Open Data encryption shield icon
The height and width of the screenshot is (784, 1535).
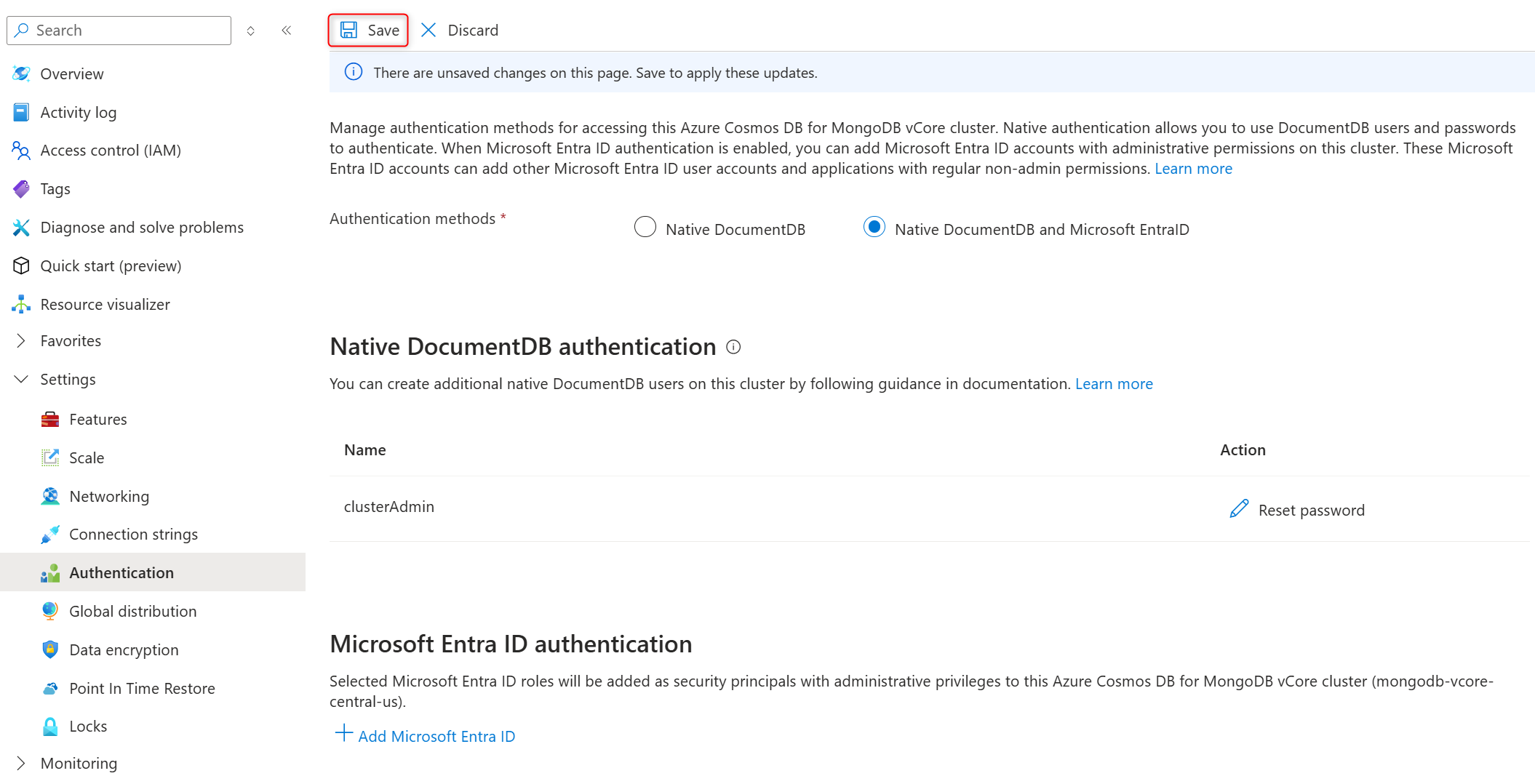[x=50, y=649]
